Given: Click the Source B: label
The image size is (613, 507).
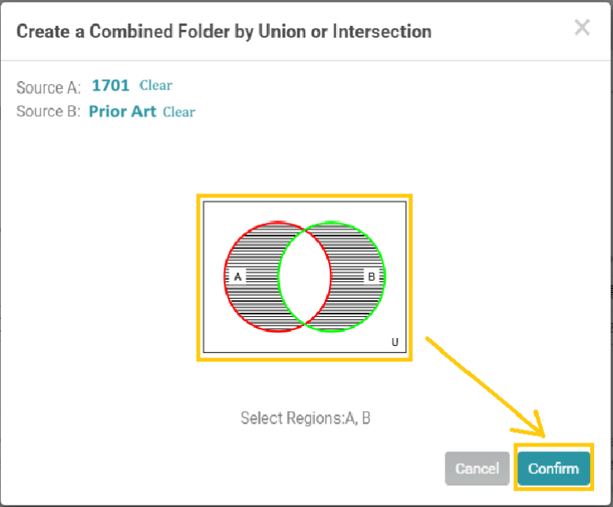Looking at the screenshot, I should (48, 111).
